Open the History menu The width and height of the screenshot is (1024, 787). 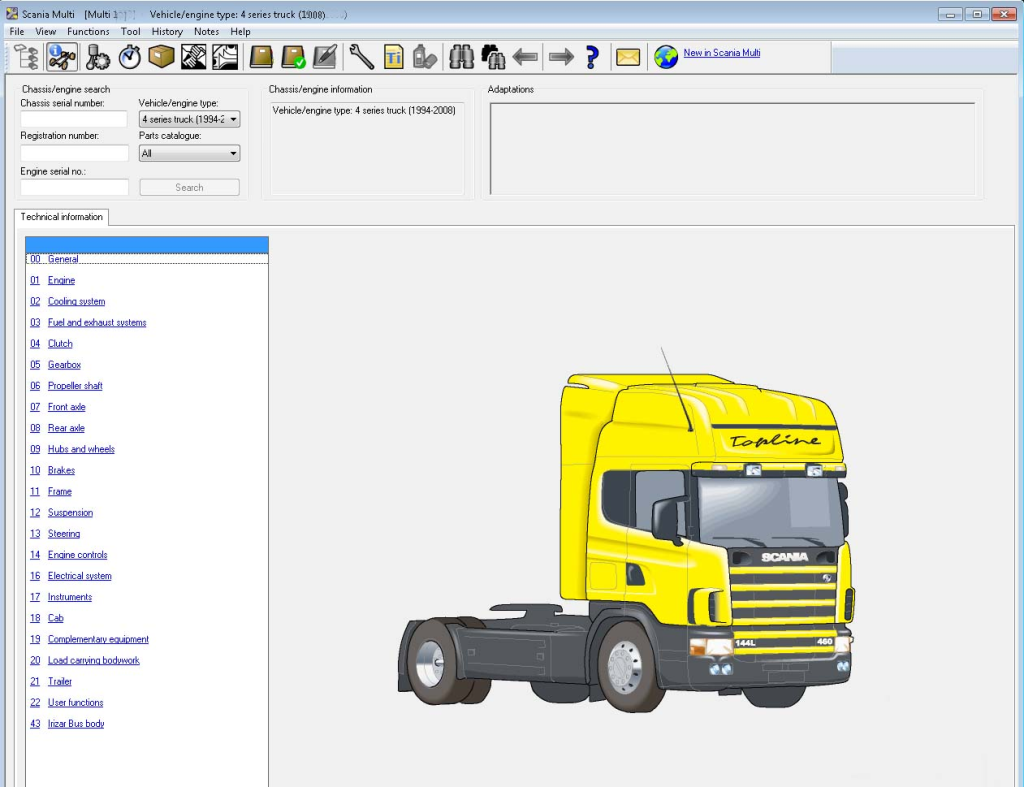click(167, 32)
